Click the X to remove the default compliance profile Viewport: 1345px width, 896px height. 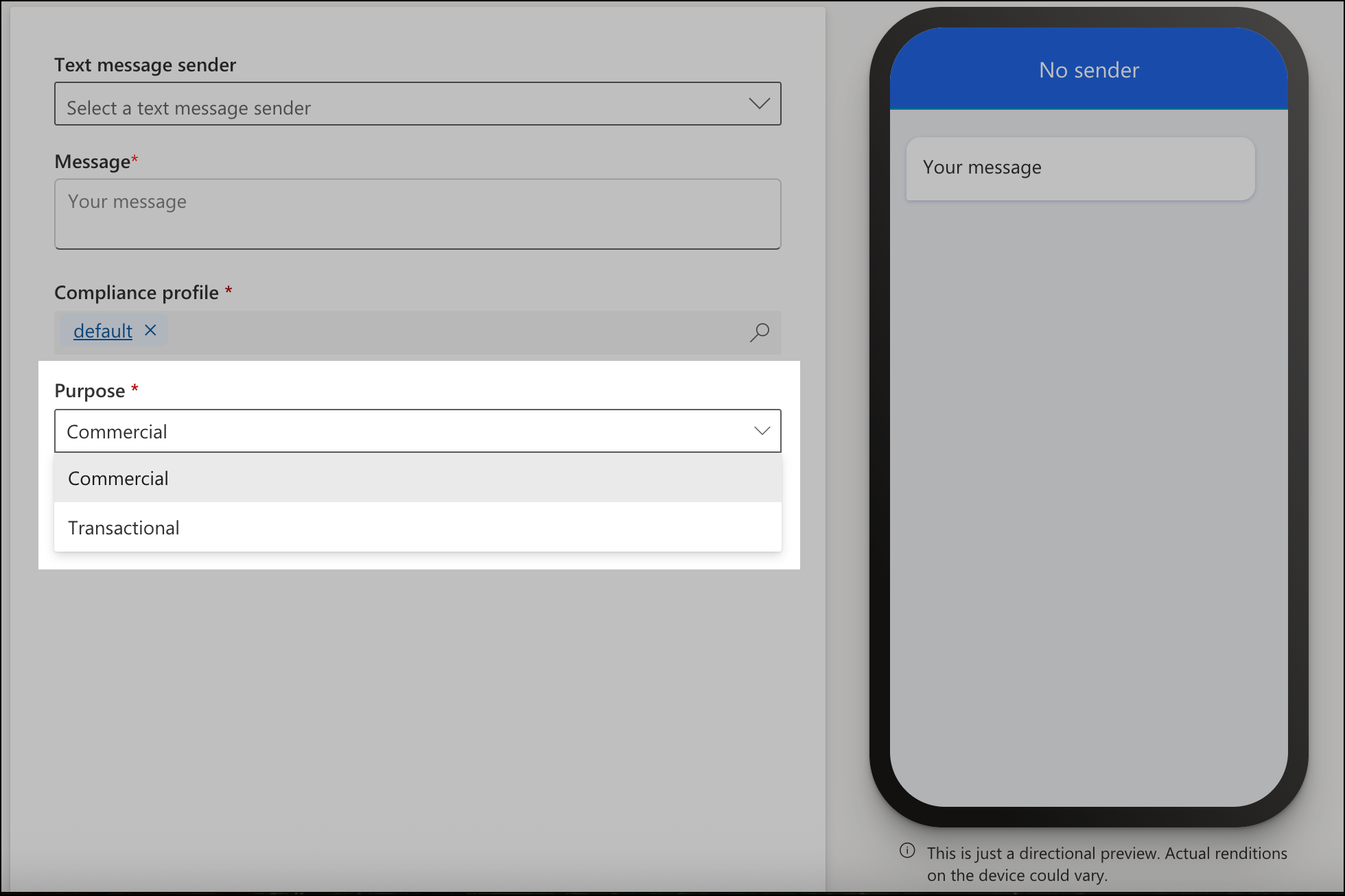[150, 330]
